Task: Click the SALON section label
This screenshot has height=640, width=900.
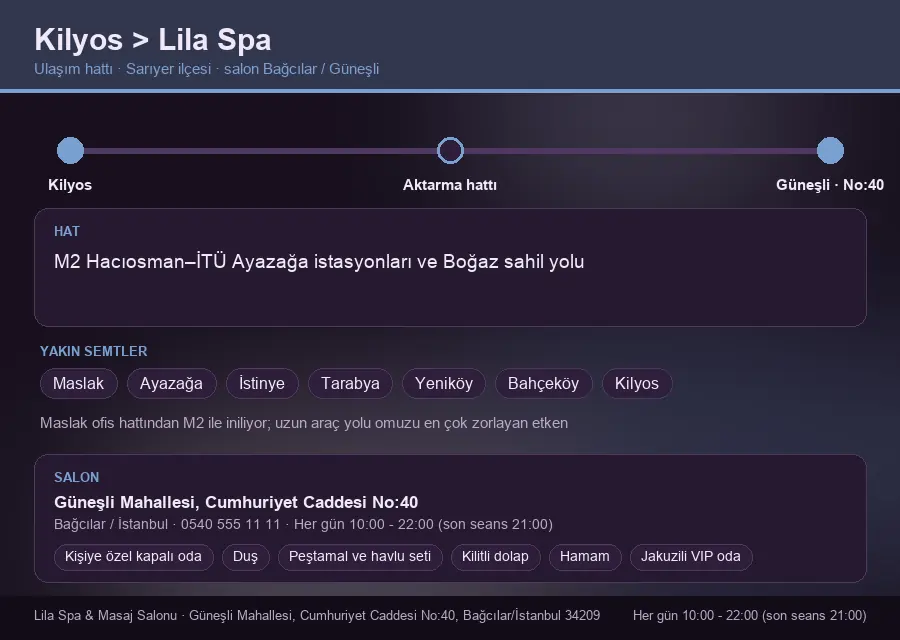Action: pyautogui.click(x=76, y=478)
